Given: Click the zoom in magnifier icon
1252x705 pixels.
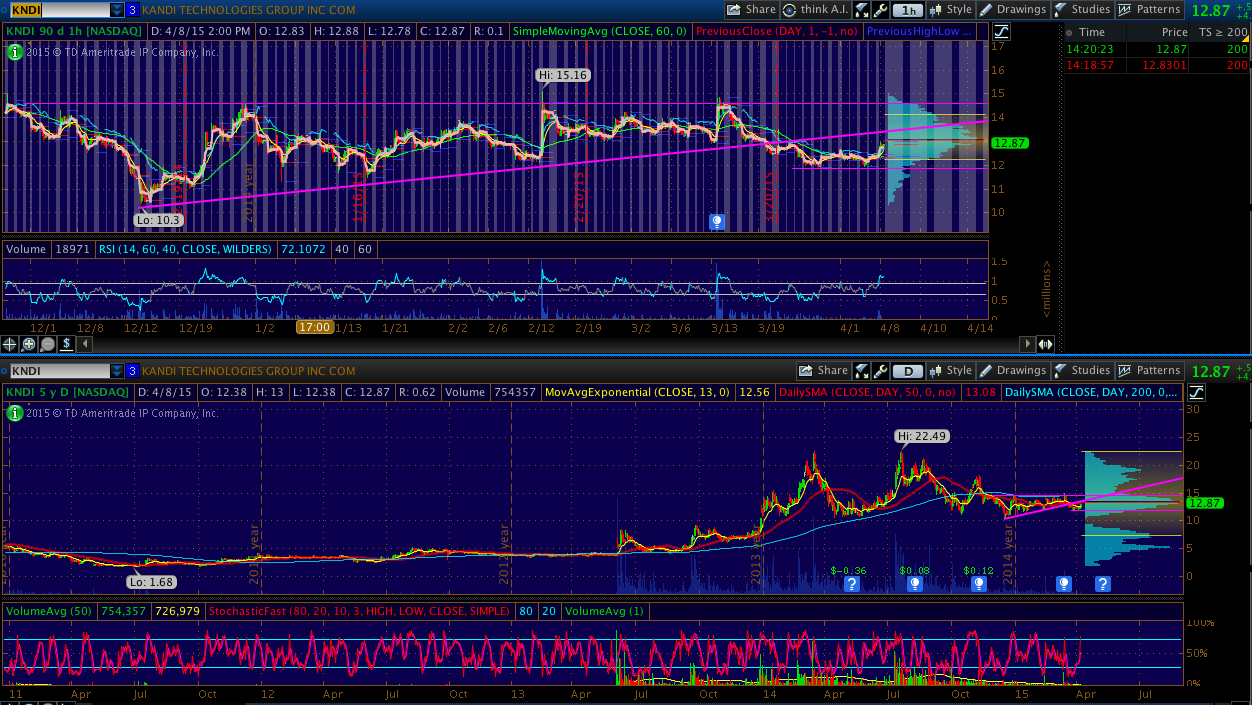Looking at the screenshot, I should [x=29, y=344].
